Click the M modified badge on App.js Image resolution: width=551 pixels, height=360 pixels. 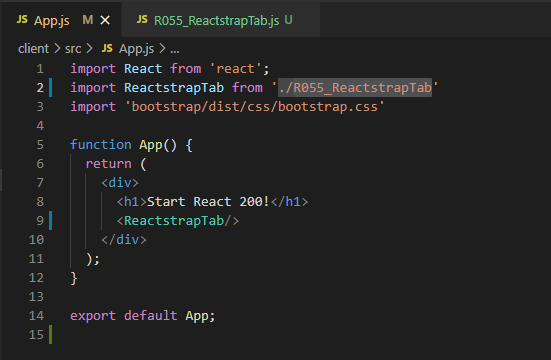[x=88, y=20]
